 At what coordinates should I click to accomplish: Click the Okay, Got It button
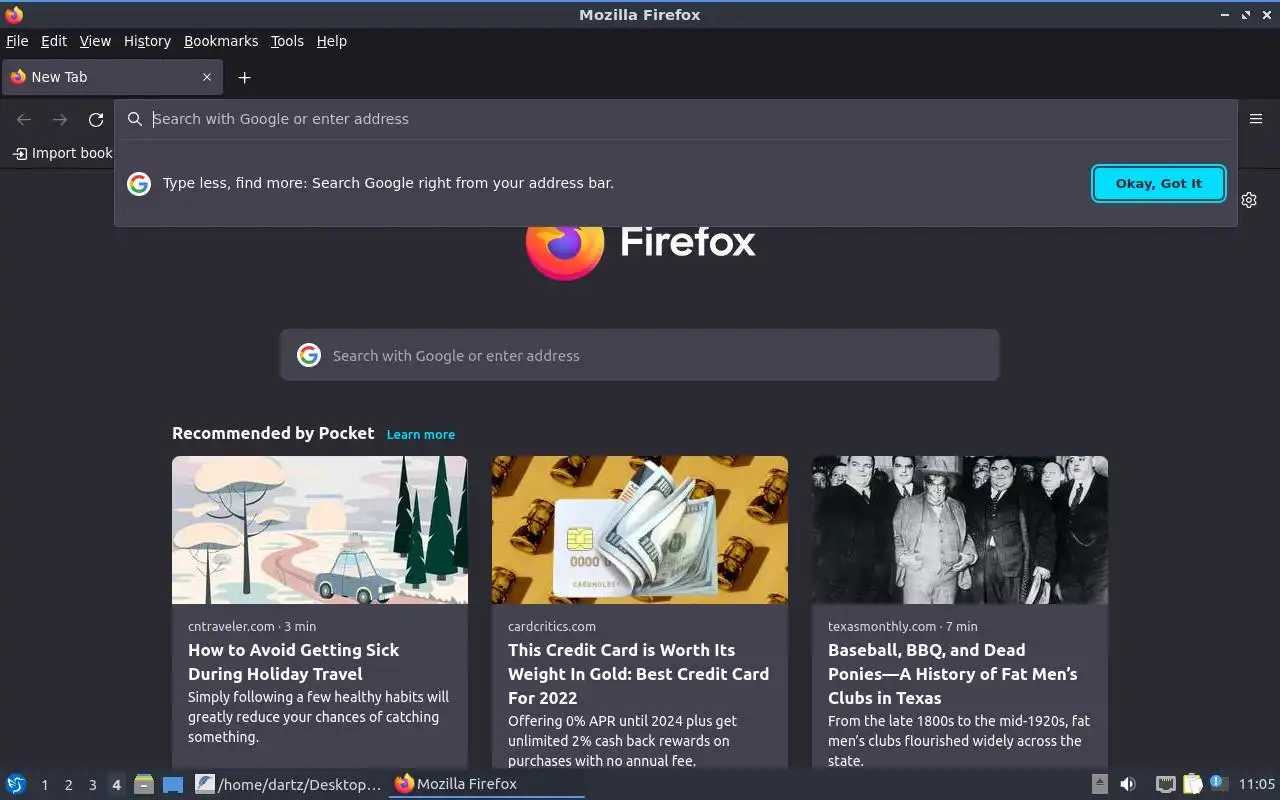point(1159,184)
